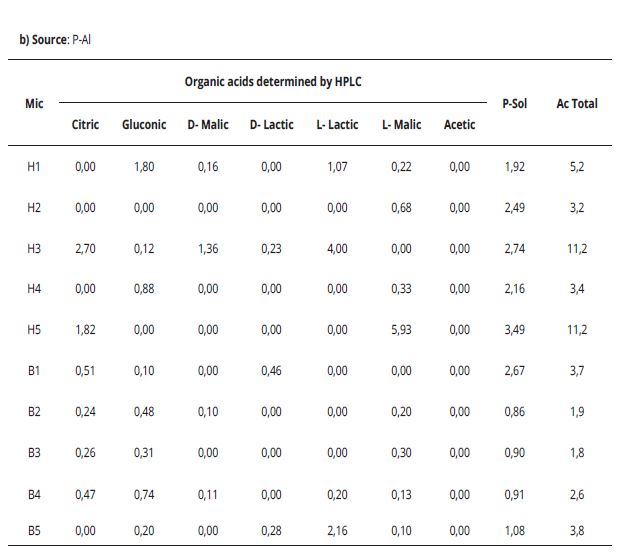Click the Acetic column header
618x552 pixels.
click(459, 125)
